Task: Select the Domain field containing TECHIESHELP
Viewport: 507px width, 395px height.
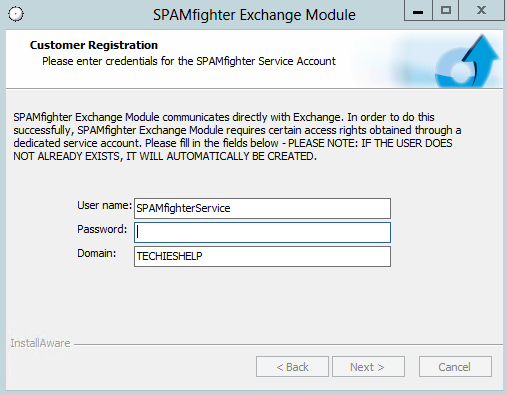Action: click(x=262, y=256)
